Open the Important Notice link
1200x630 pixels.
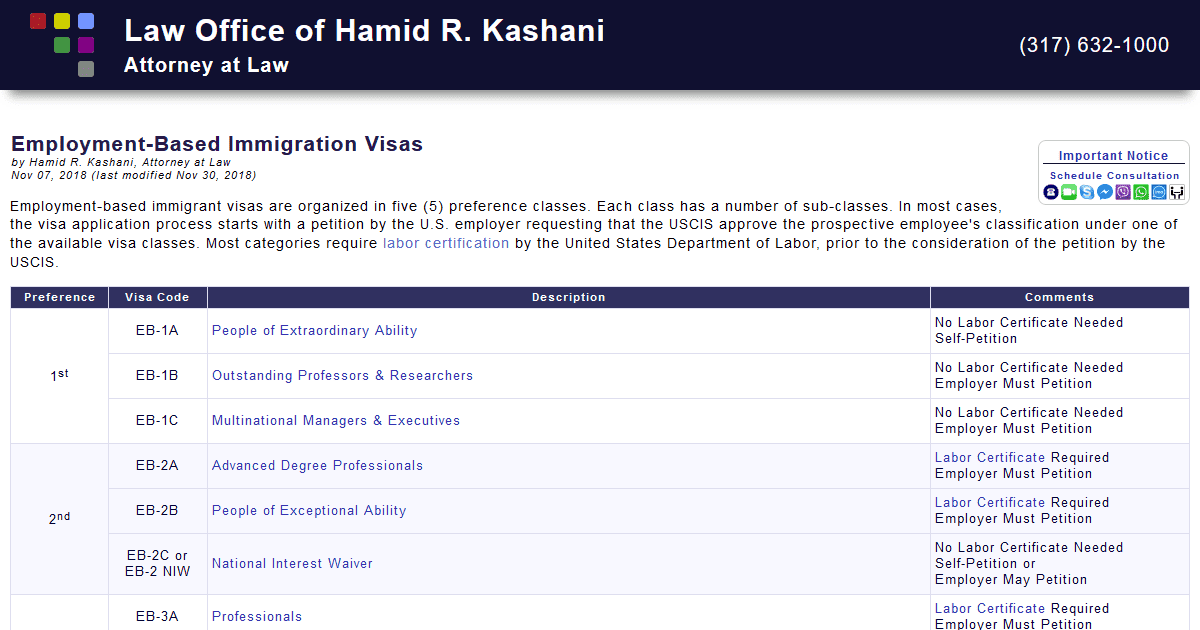[1113, 155]
